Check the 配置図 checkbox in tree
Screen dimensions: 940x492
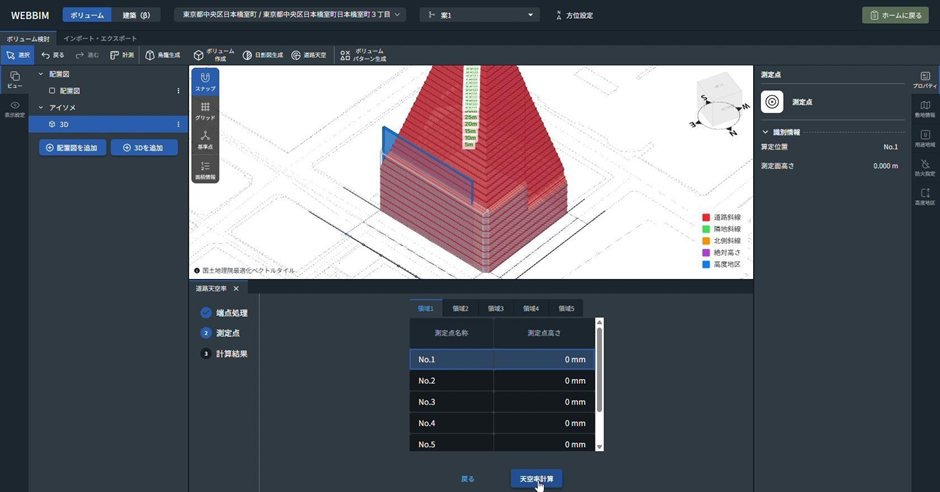(52, 91)
